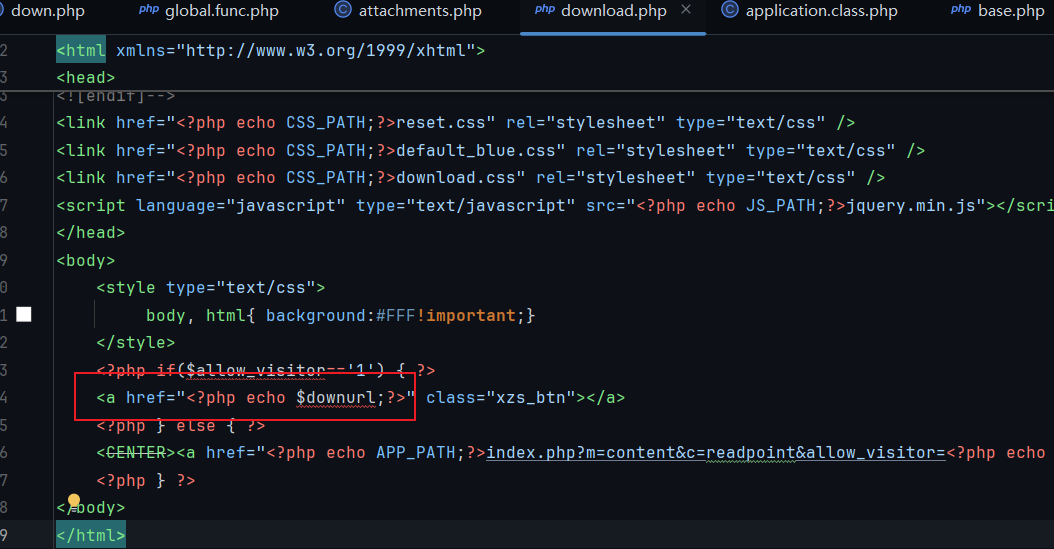Click the struck-through CENTER tag
The image size is (1054, 549).
[x=136, y=453]
